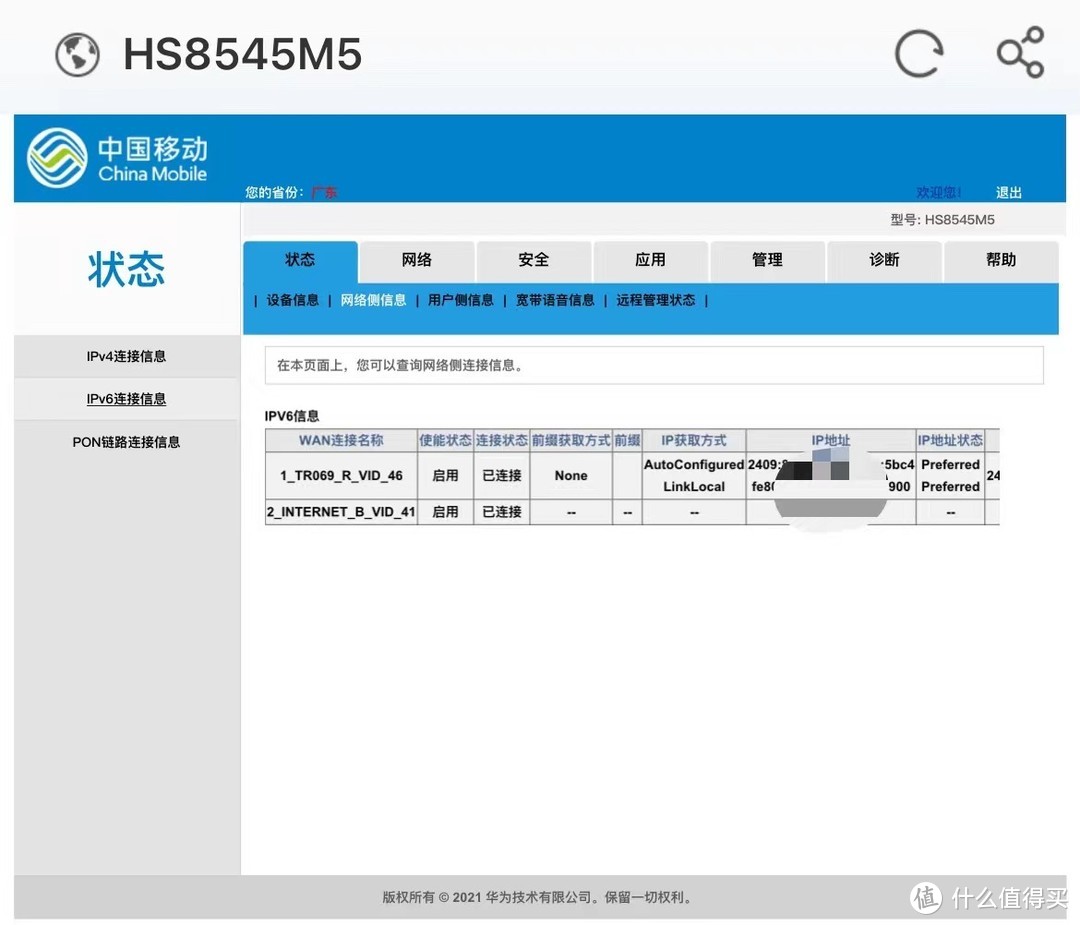Image resolution: width=1080 pixels, height=925 pixels.
Task: Click the 1_TR069_R_VID_46 WAN entry
Action: point(341,476)
